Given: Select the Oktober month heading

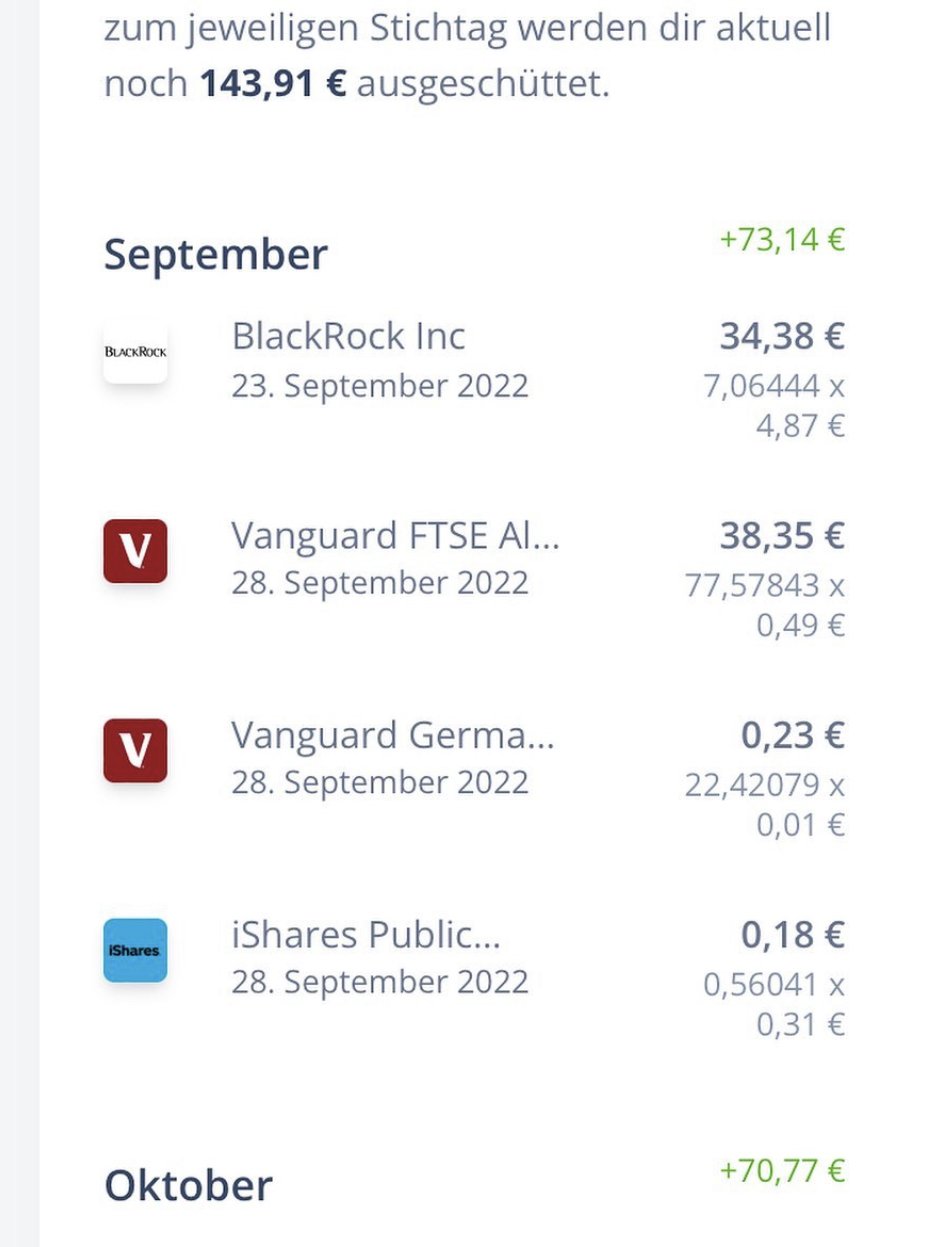Looking at the screenshot, I should (188, 1185).
